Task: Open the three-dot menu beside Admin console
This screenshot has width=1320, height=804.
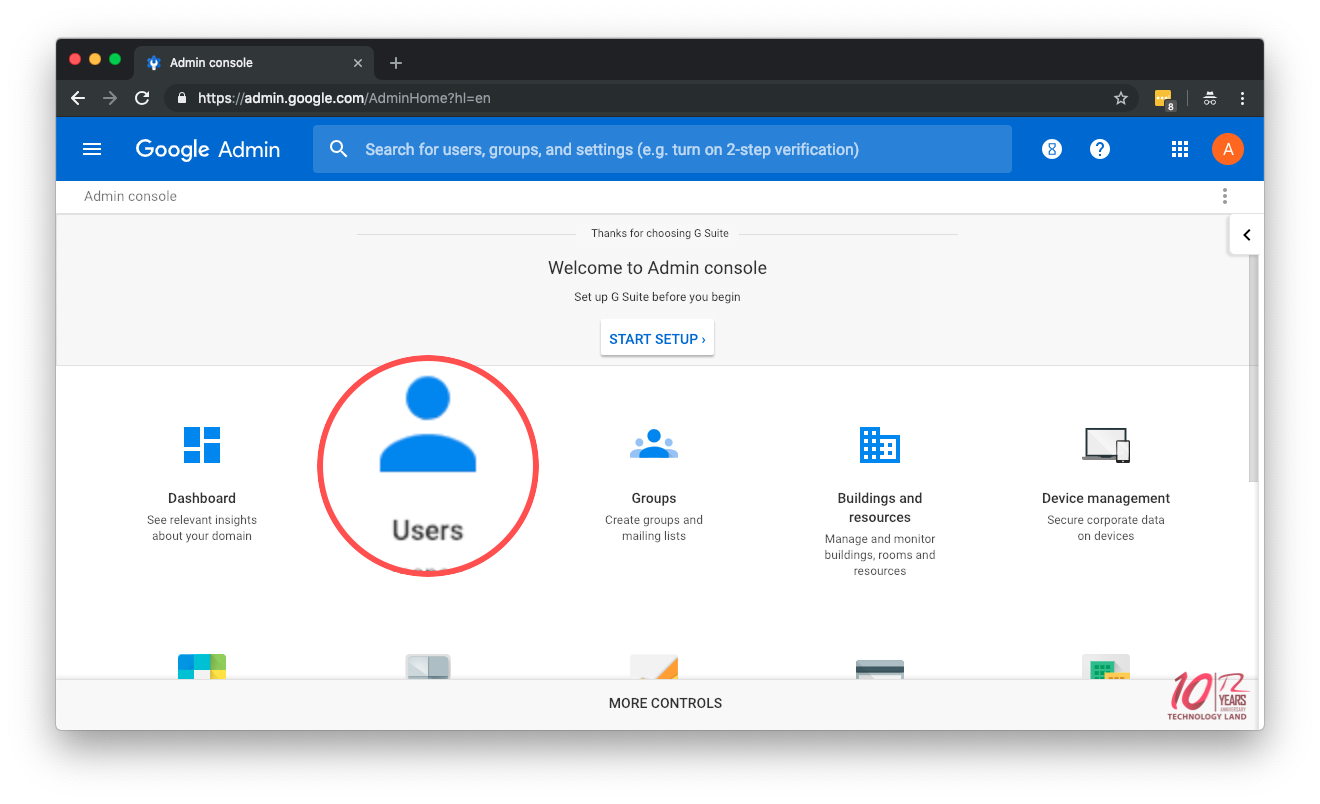Action: pos(1225,196)
